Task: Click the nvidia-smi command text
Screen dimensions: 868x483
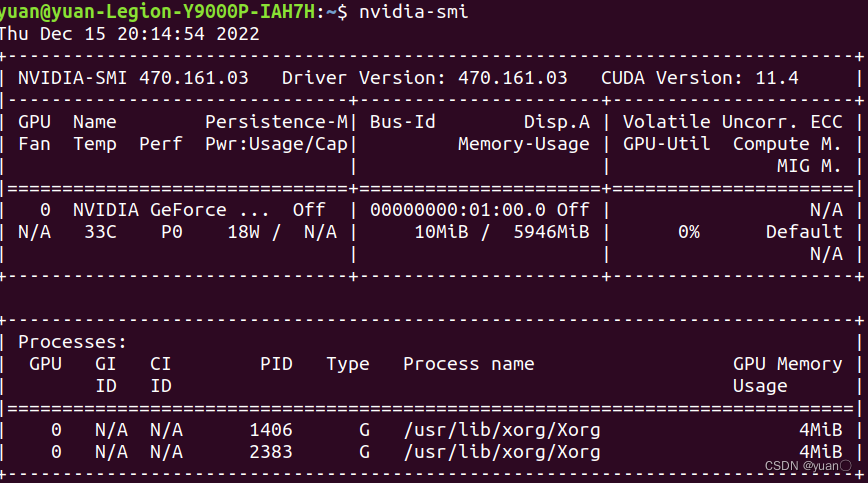Action: coord(414,12)
